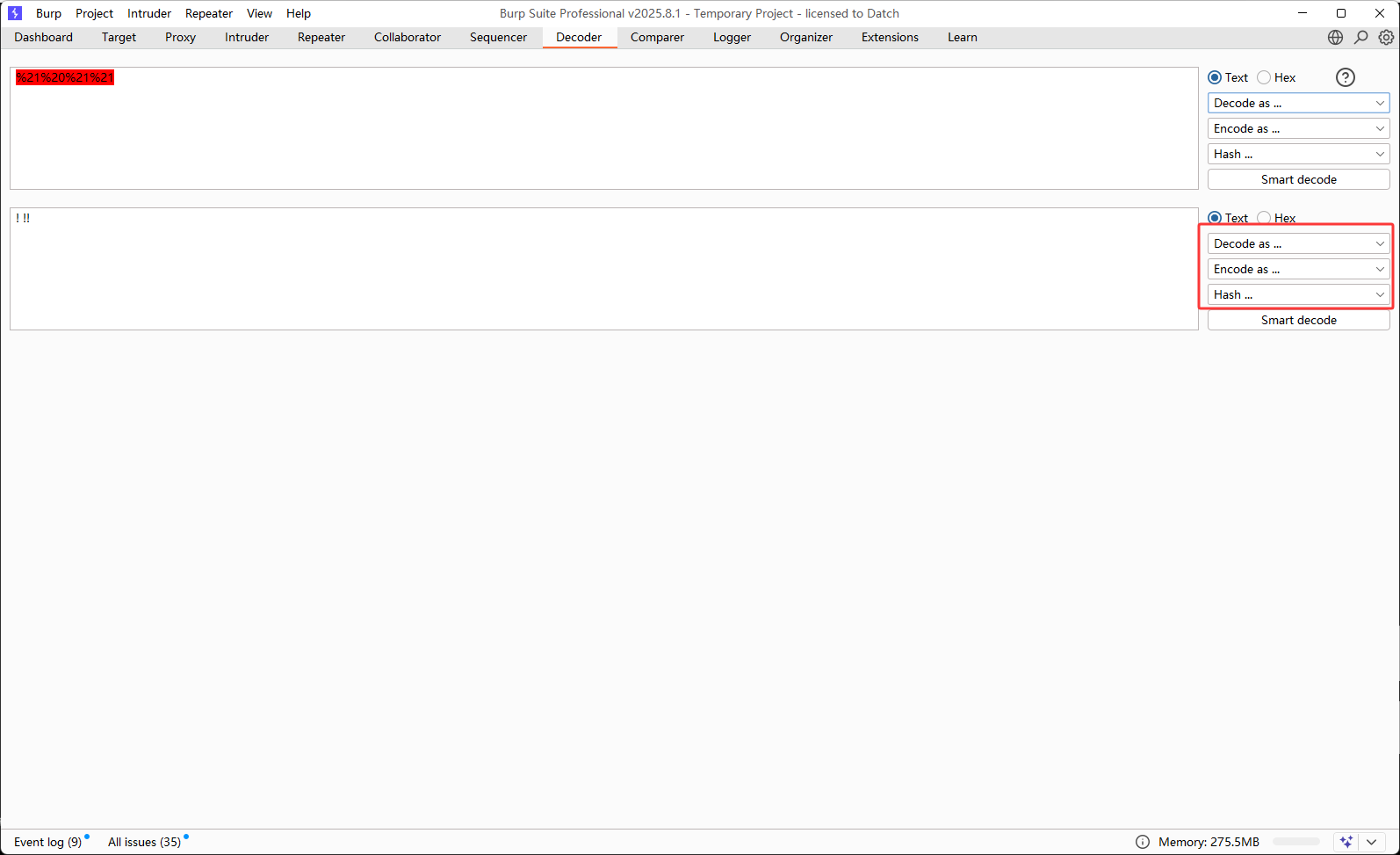Image resolution: width=1400 pixels, height=855 pixels.
Task: Switch to the Learn tab
Action: 963,37
